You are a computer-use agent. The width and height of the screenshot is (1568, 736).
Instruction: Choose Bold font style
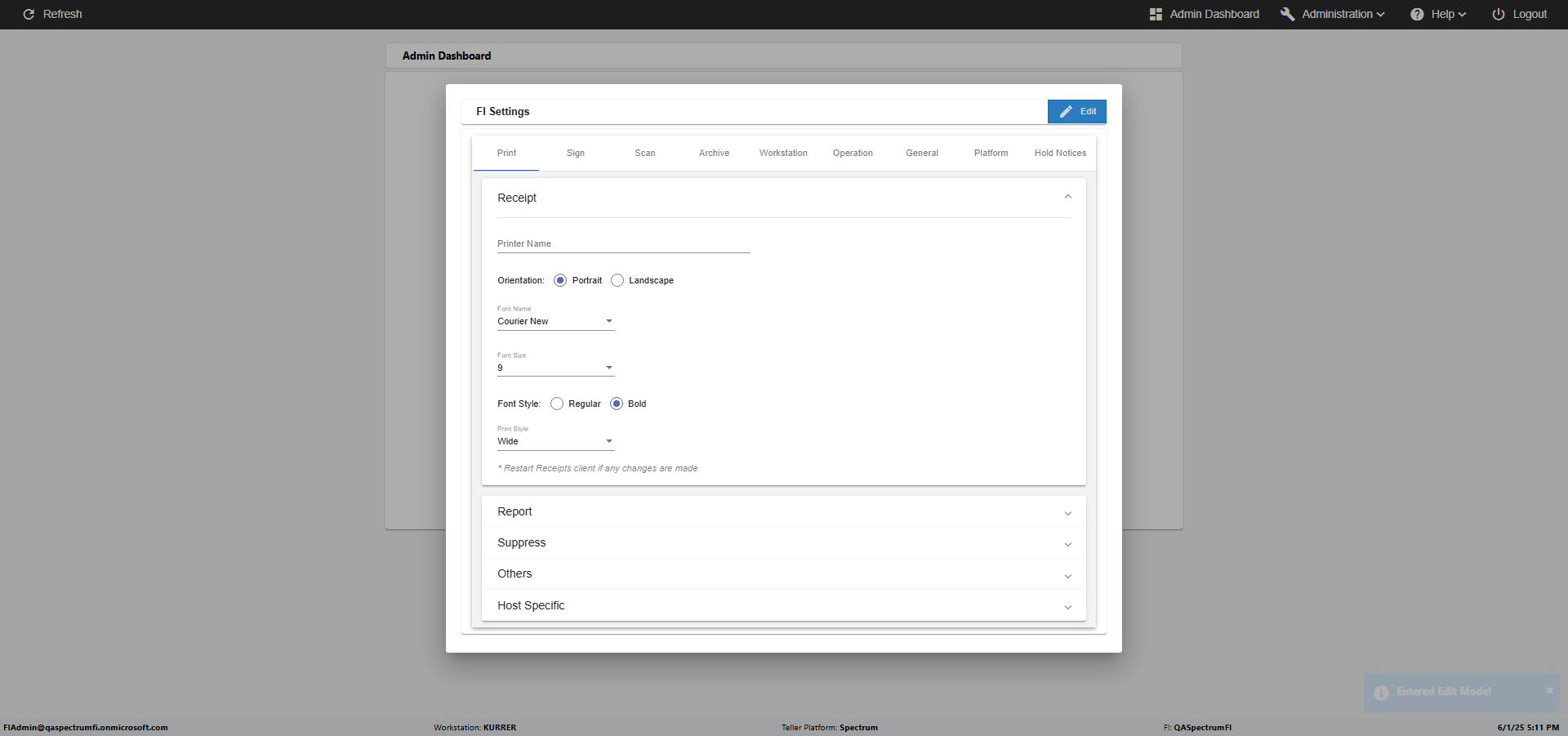[617, 404]
